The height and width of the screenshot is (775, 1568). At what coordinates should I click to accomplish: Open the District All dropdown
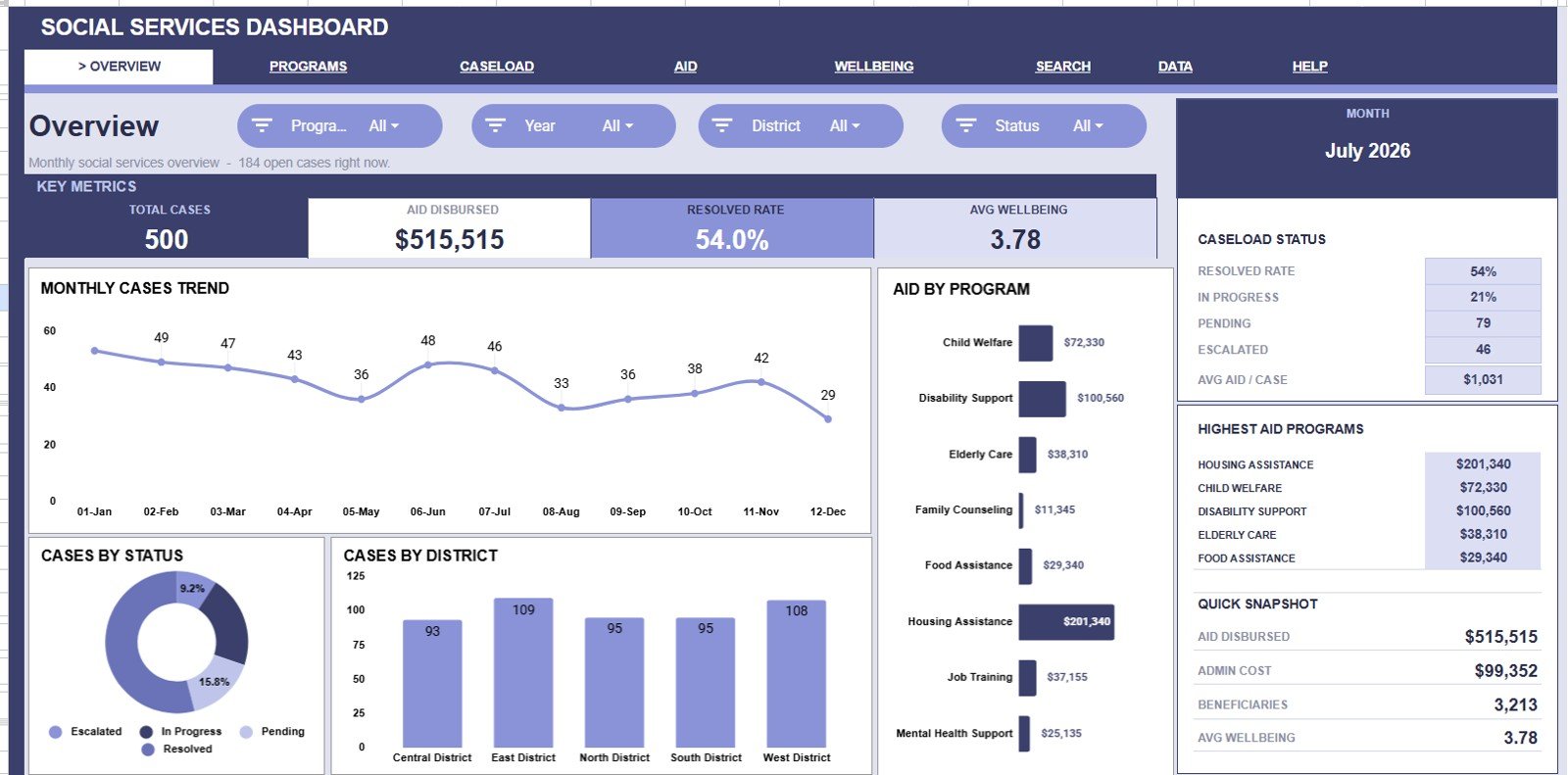pos(845,125)
